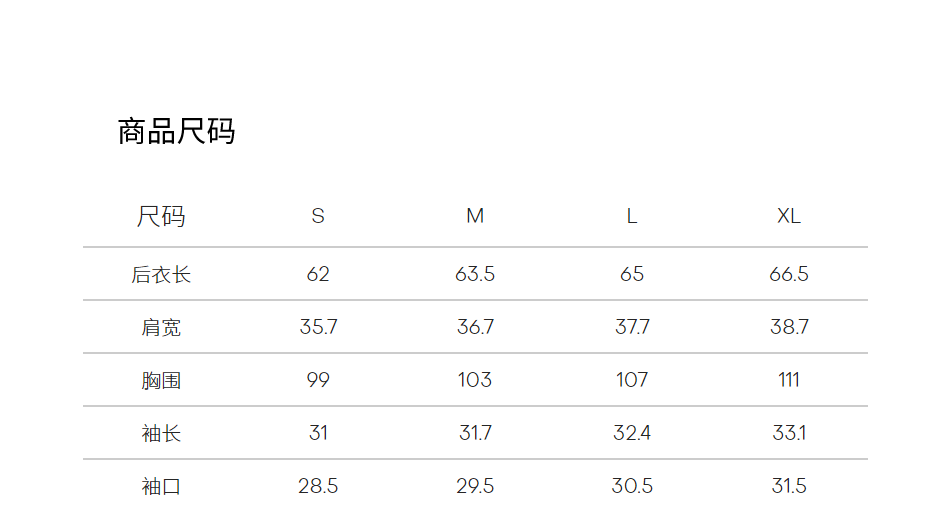
Task: Select the 肩宽 row label
Action: point(161,327)
